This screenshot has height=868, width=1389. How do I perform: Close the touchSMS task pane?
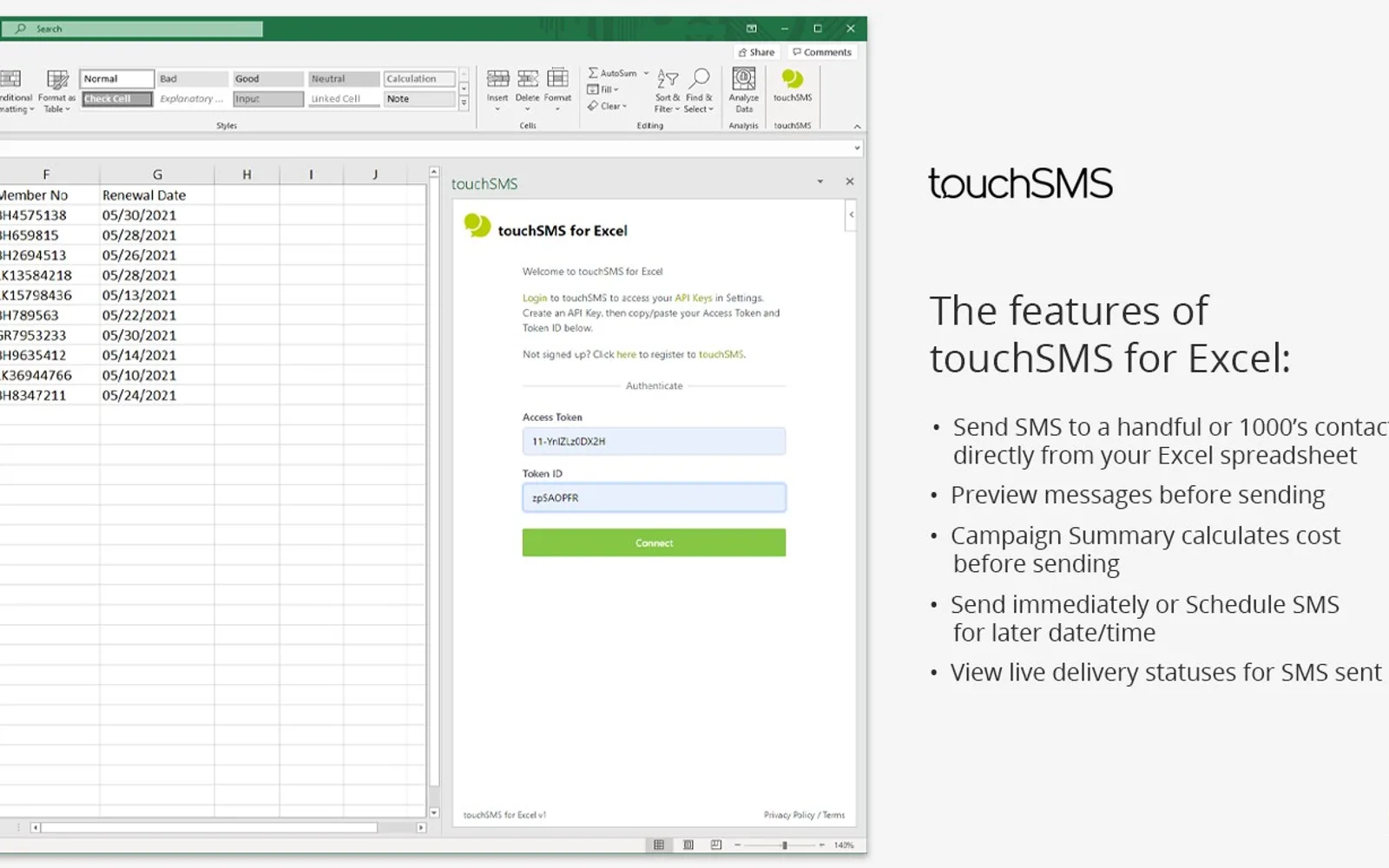[x=850, y=181]
